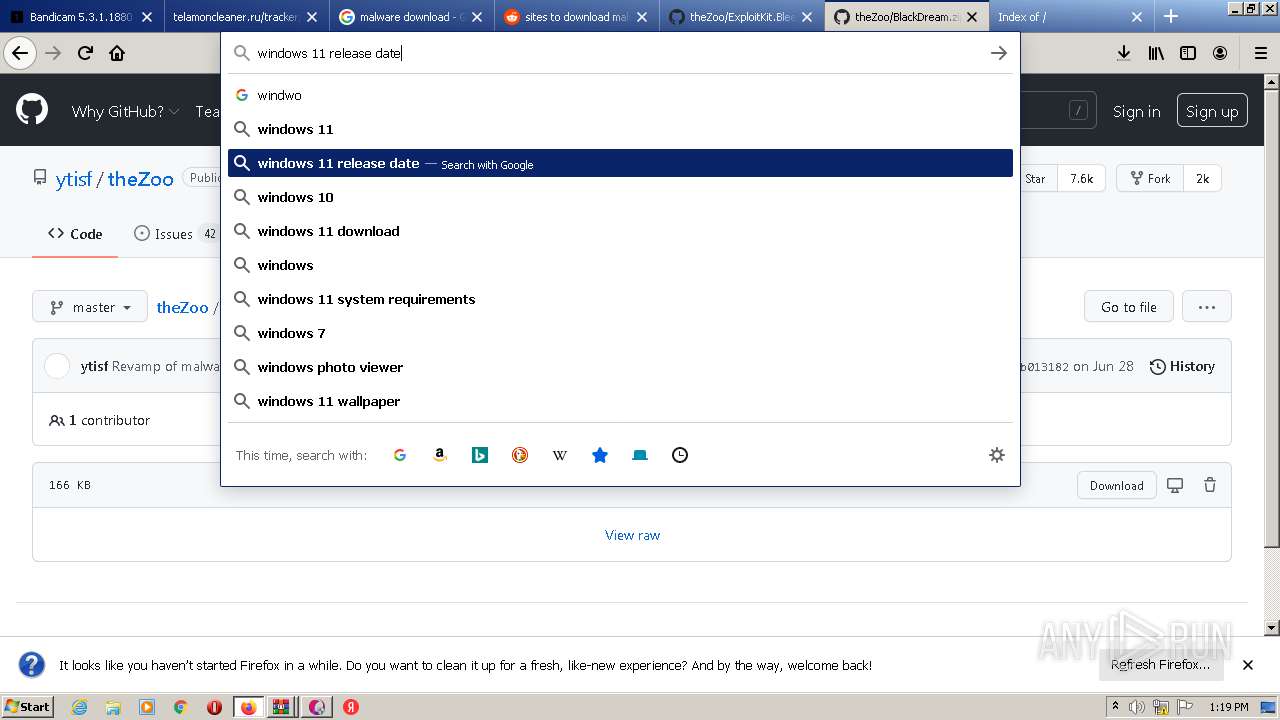
Task: Close theZoo/BlackDream tab
Action: (x=972, y=17)
